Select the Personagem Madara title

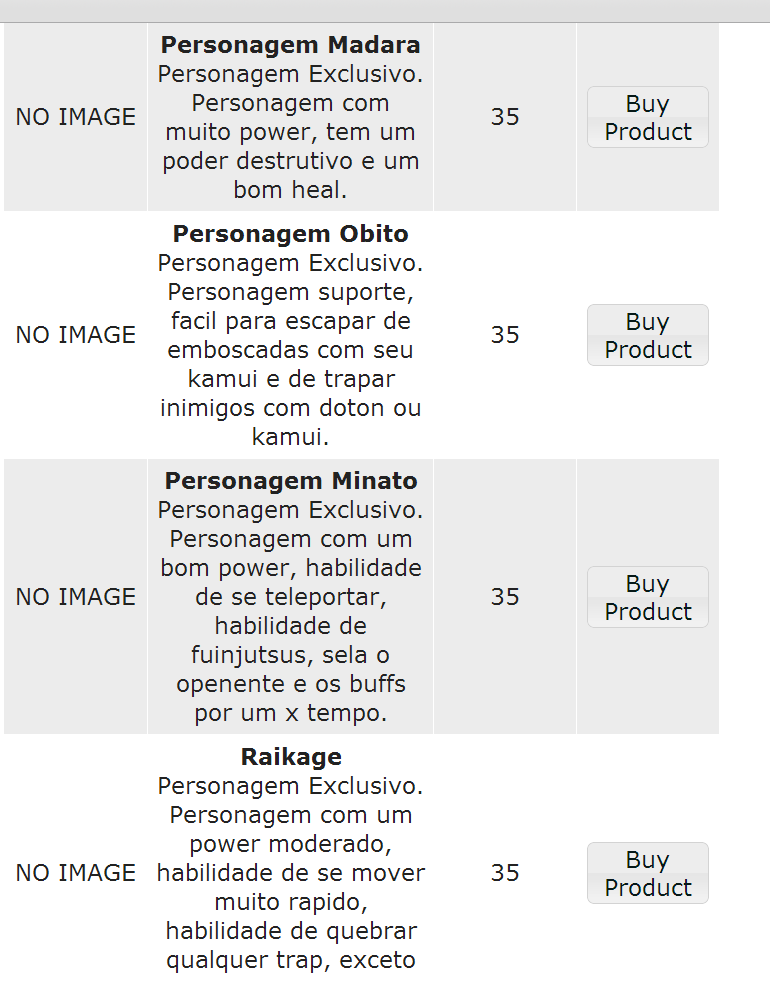291,45
